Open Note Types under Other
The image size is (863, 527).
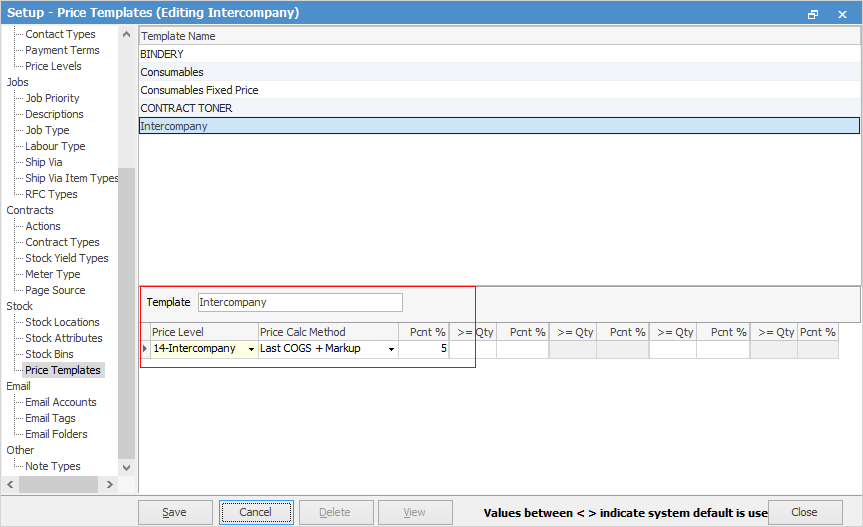[53, 466]
